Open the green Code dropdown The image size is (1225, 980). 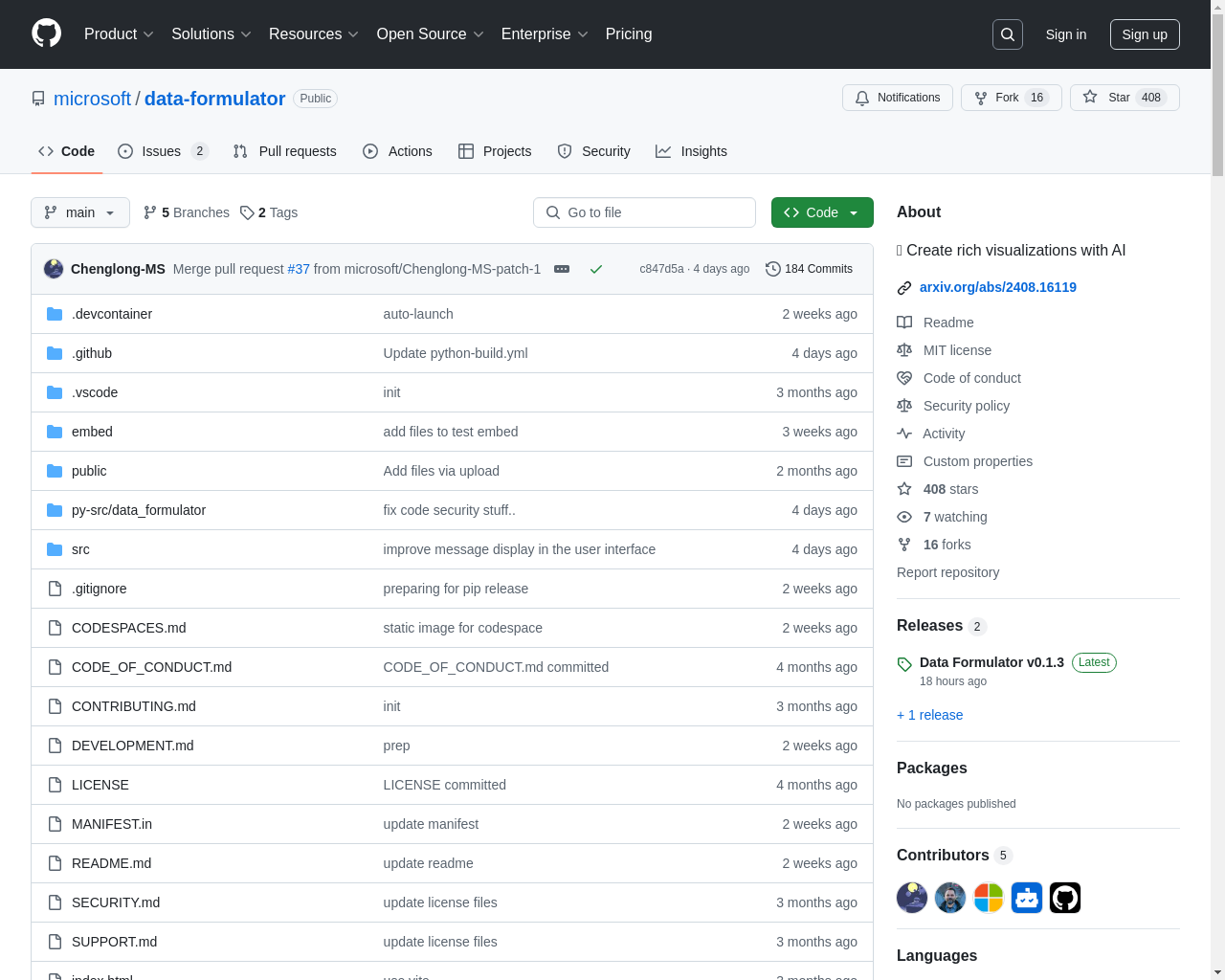click(822, 212)
